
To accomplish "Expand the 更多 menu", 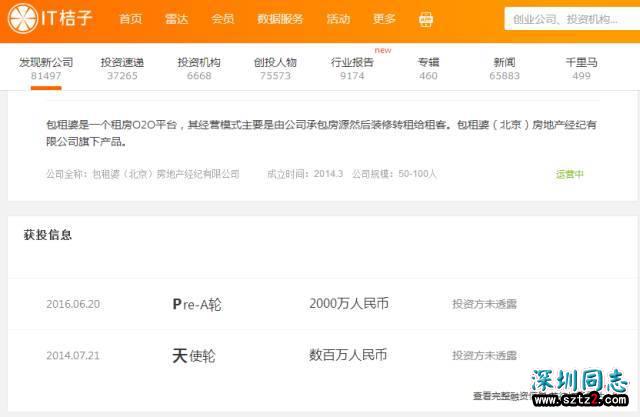I will coord(384,19).
